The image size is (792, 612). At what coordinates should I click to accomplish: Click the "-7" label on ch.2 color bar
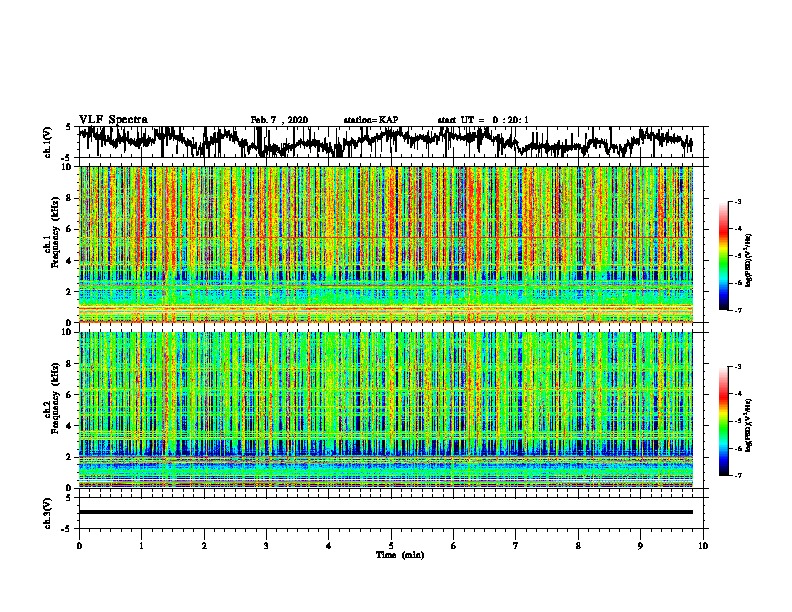tap(737, 475)
